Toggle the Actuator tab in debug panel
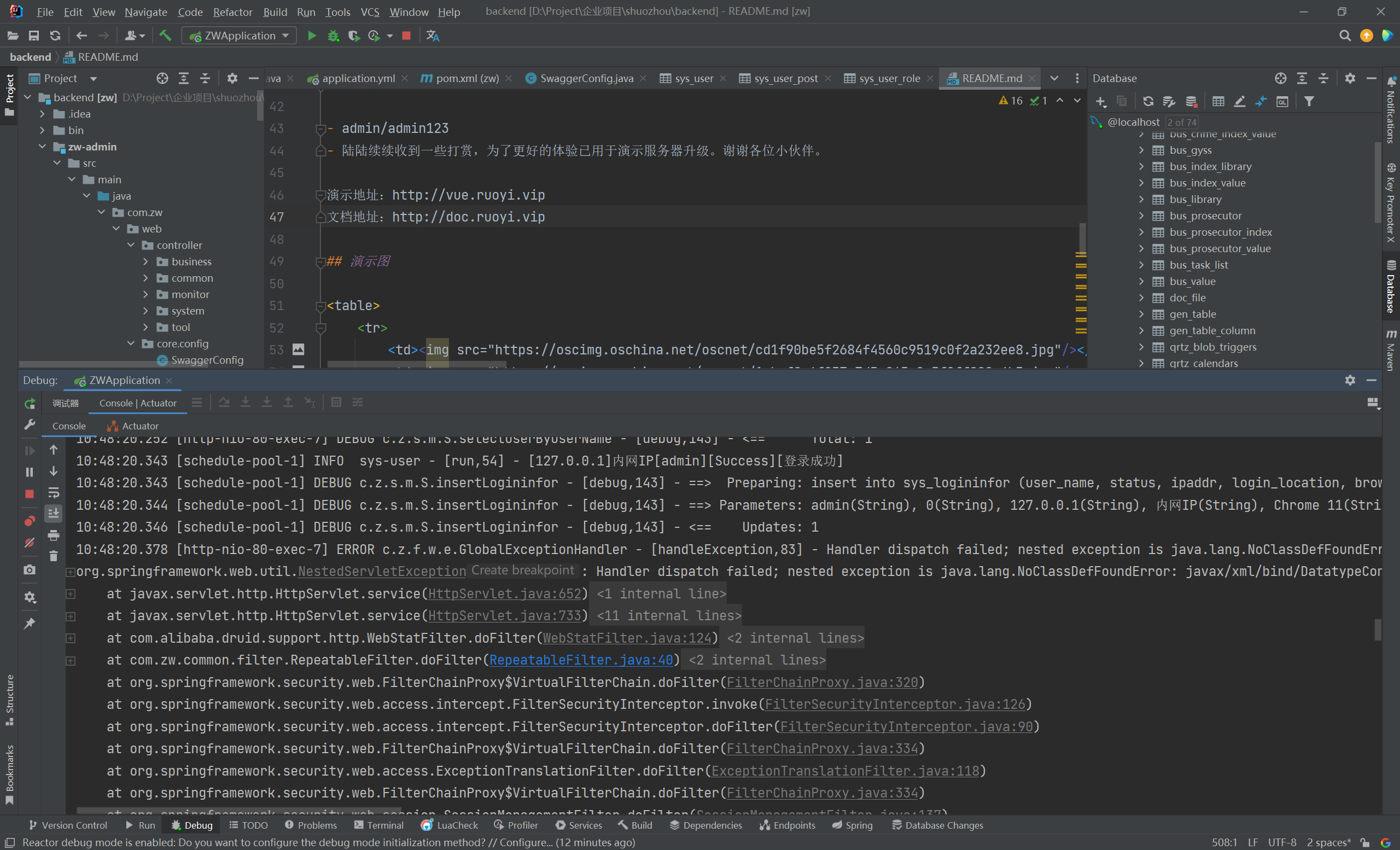The height and width of the screenshot is (850, 1400). (x=140, y=425)
